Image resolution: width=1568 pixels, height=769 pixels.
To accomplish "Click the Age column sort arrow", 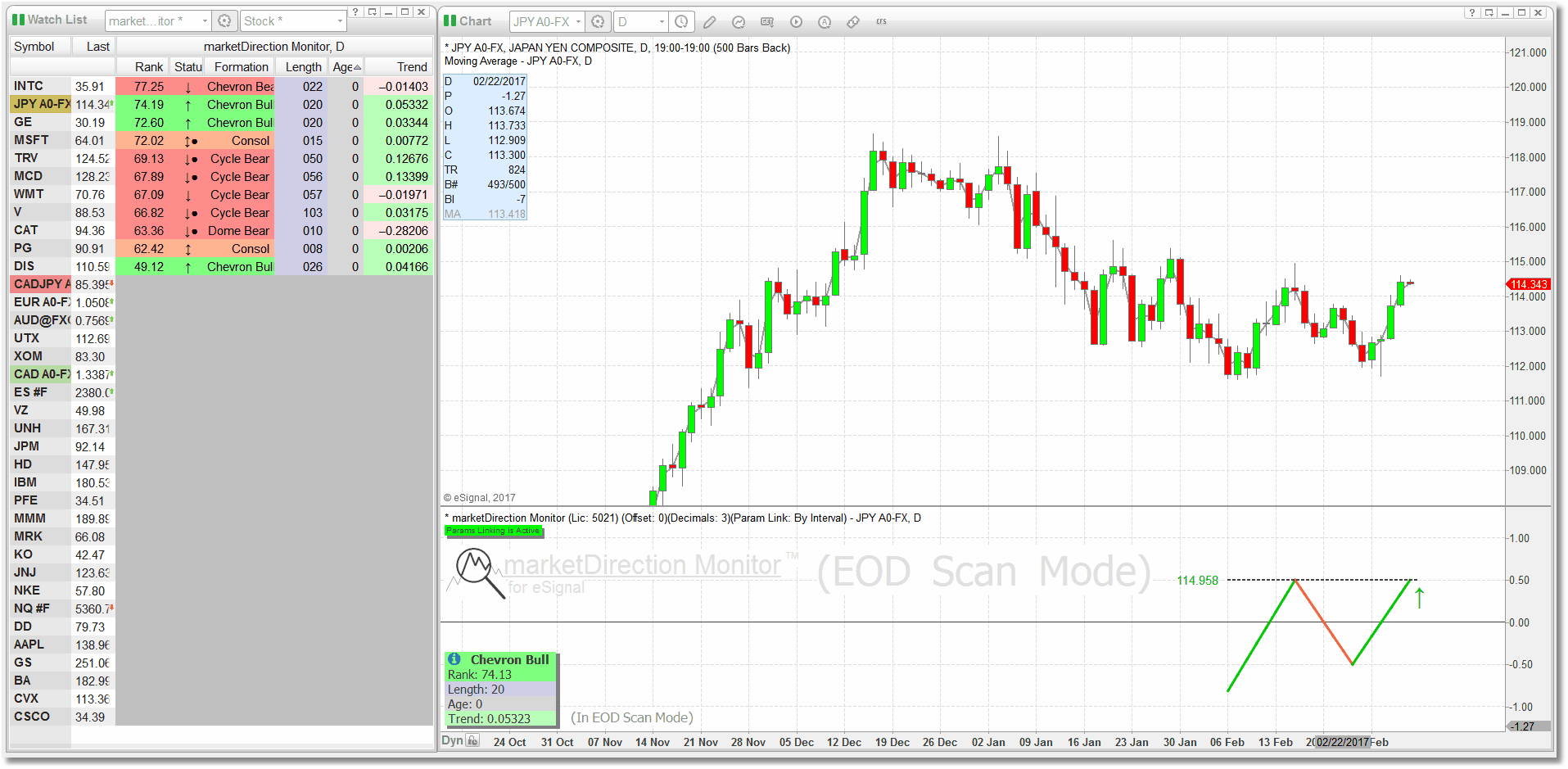I will click(358, 67).
